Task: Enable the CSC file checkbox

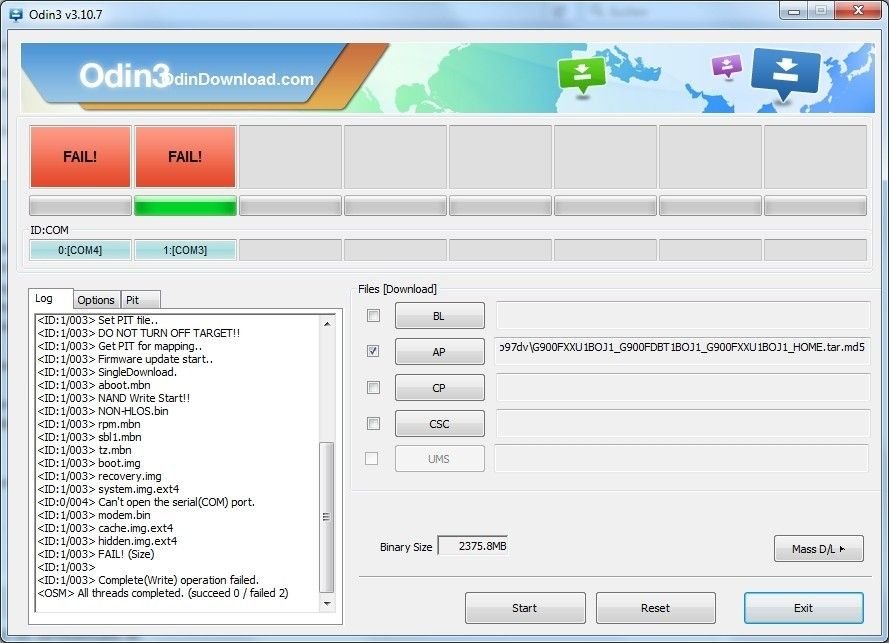Action: pos(373,423)
